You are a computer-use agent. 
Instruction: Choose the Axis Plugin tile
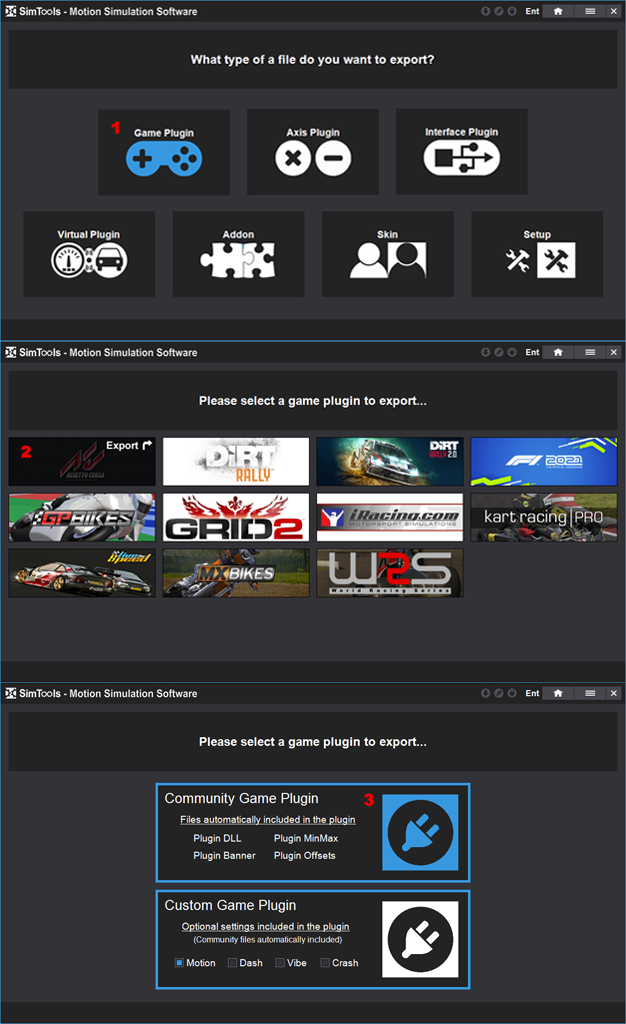tap(313, 152)
